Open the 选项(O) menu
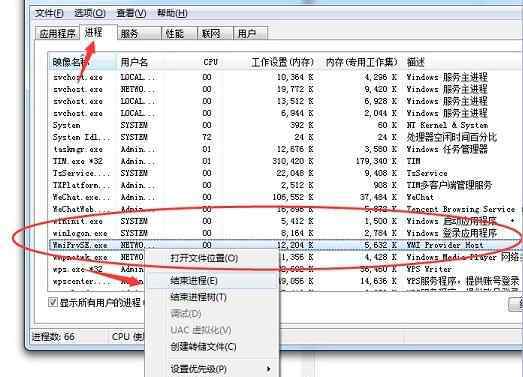The height and width of the screenshot is (377, 523). pyautogui.click(x=90, y=14)
